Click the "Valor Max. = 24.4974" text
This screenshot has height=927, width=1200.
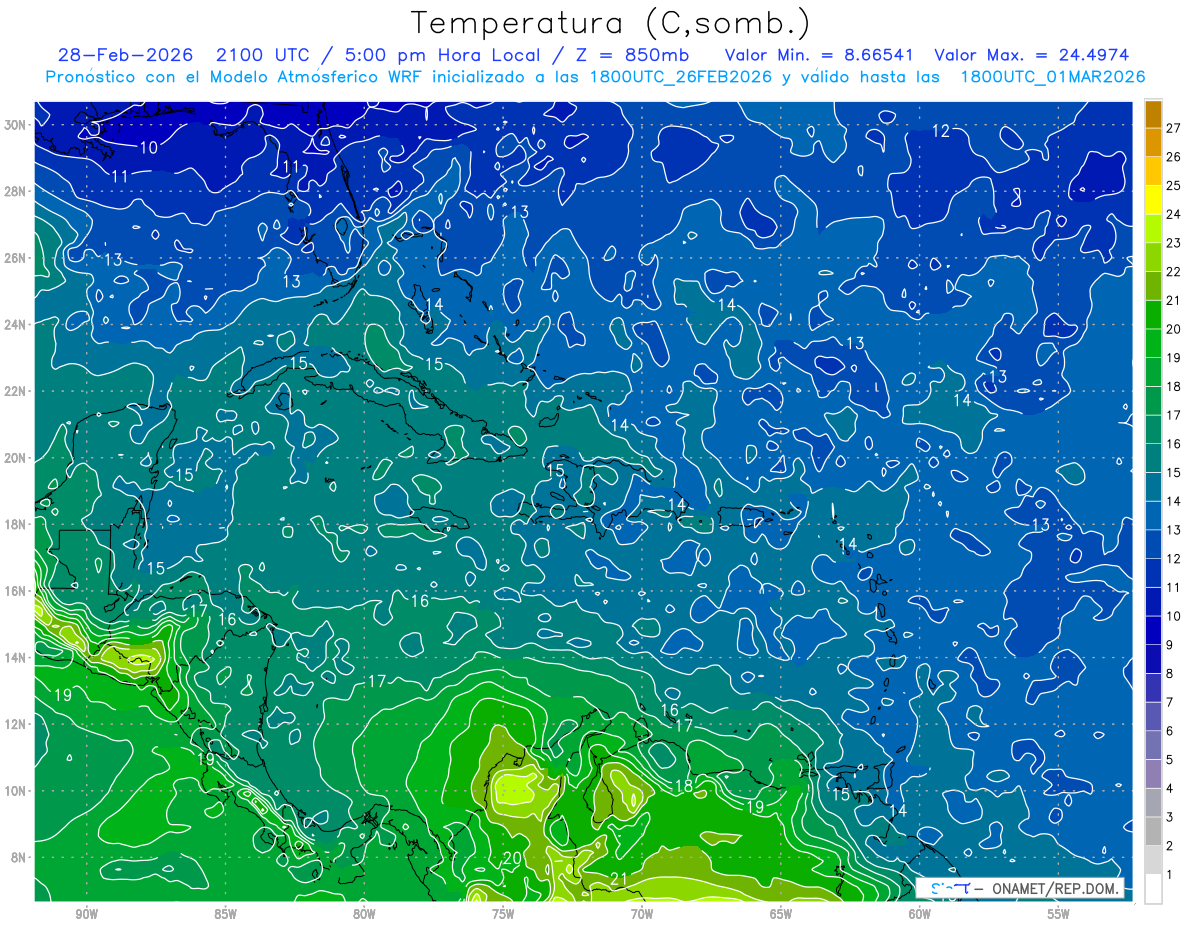click(1032, 55)
